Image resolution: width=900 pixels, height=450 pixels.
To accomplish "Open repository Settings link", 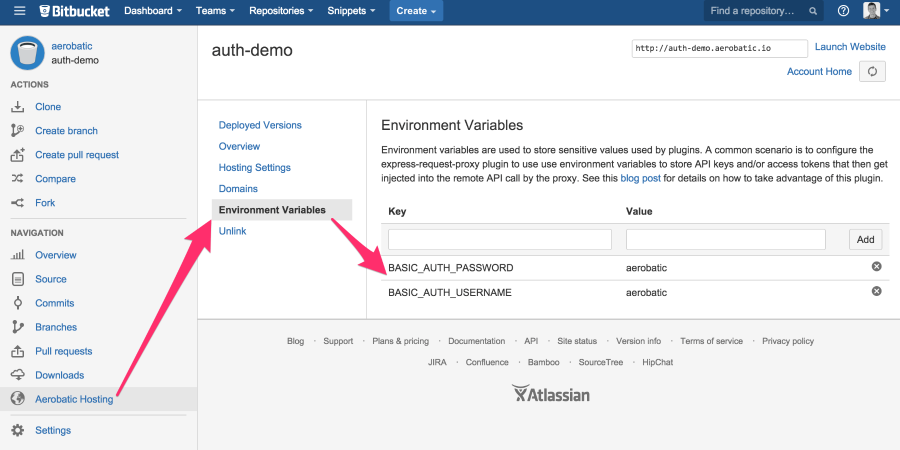I will (53, 430).
